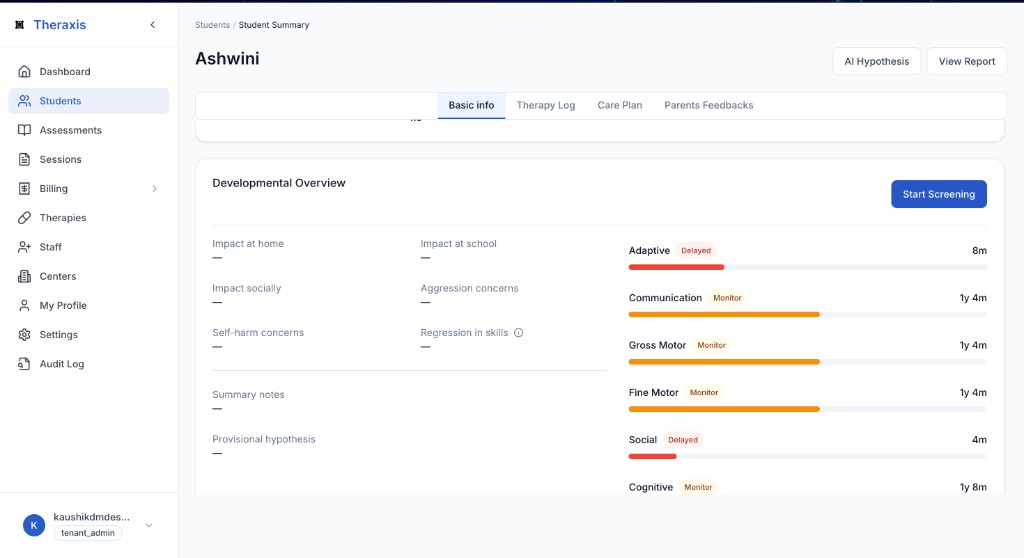Open the user account dropdown chevron
1024x558 pixels.
click(149, 525)
